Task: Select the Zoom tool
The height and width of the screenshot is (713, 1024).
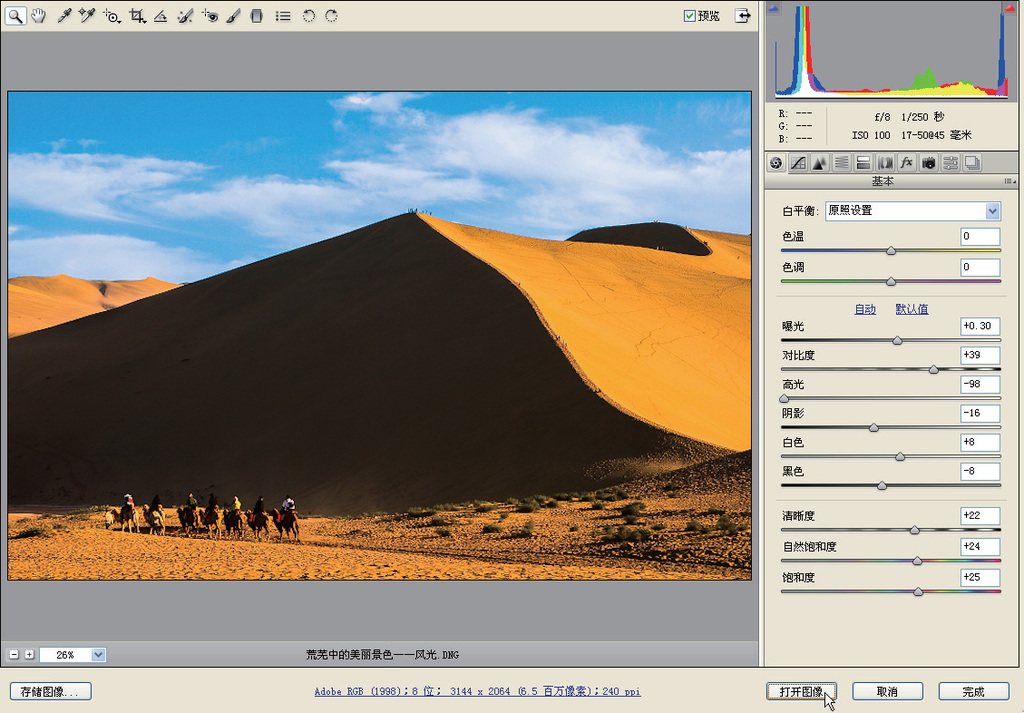Action: click(15, 16)
